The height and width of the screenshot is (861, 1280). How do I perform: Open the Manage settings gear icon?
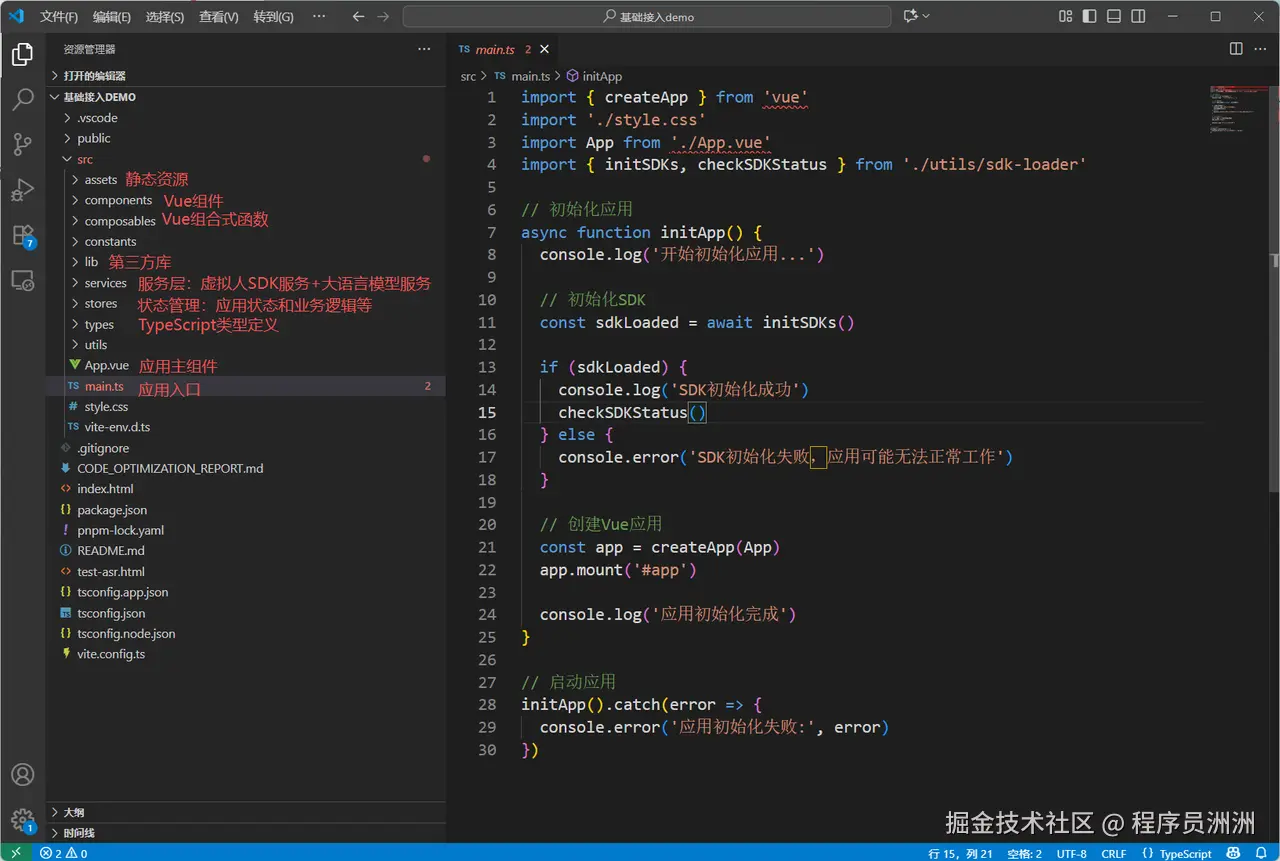22,820
